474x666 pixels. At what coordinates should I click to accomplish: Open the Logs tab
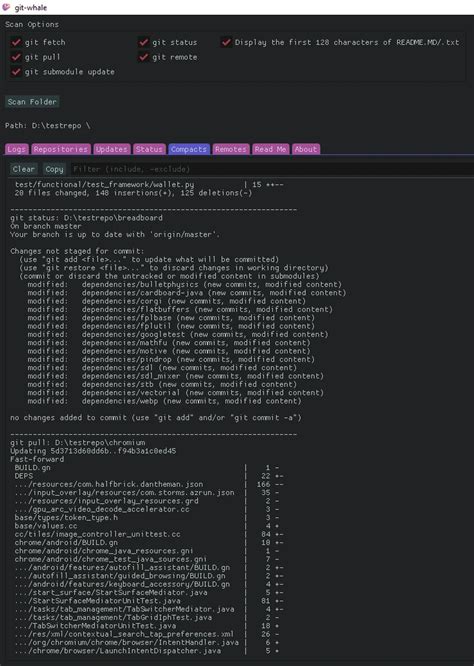click(x=17, y=149)
